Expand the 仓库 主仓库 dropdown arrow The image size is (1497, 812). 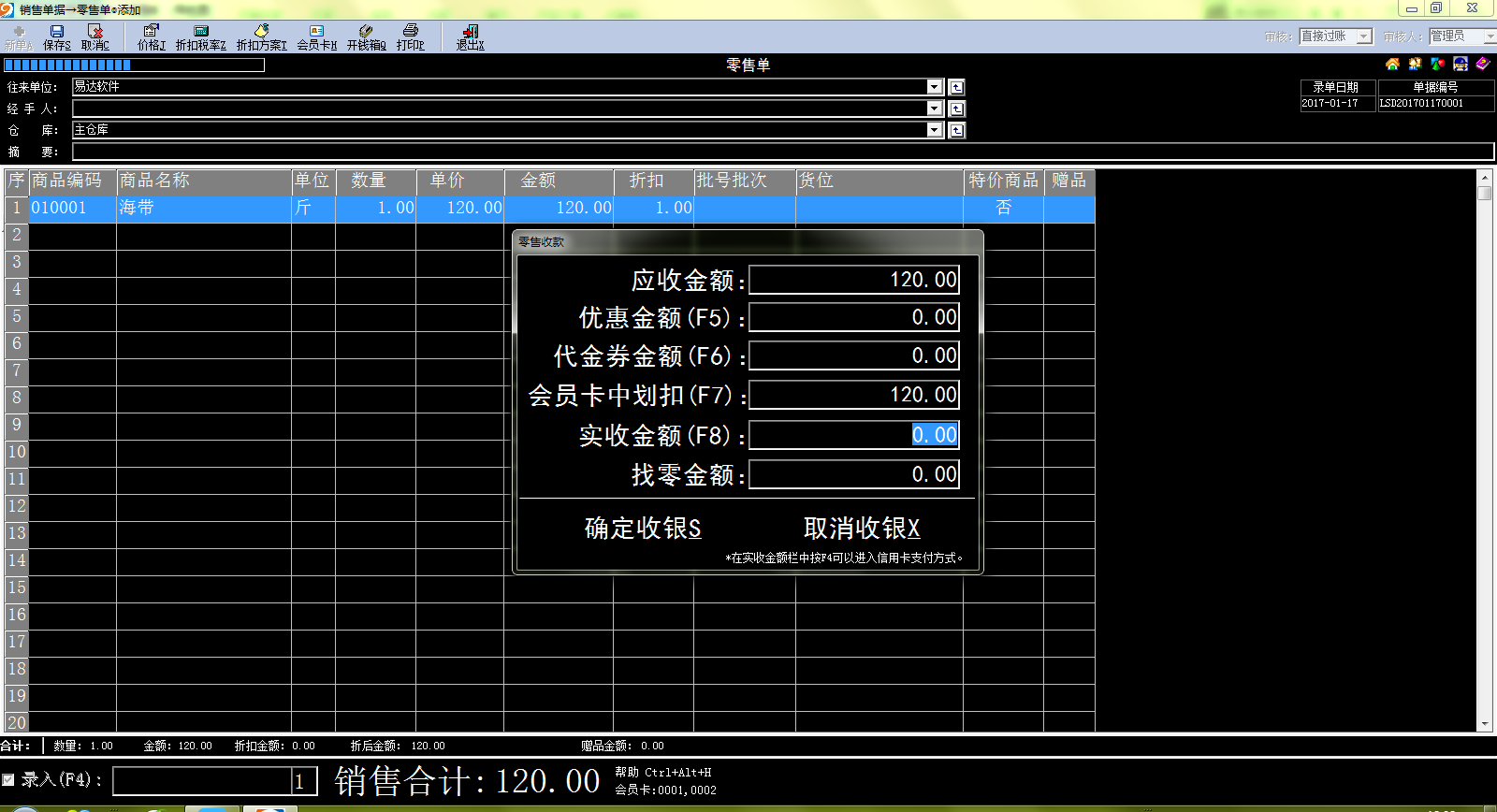click(934, 130)
